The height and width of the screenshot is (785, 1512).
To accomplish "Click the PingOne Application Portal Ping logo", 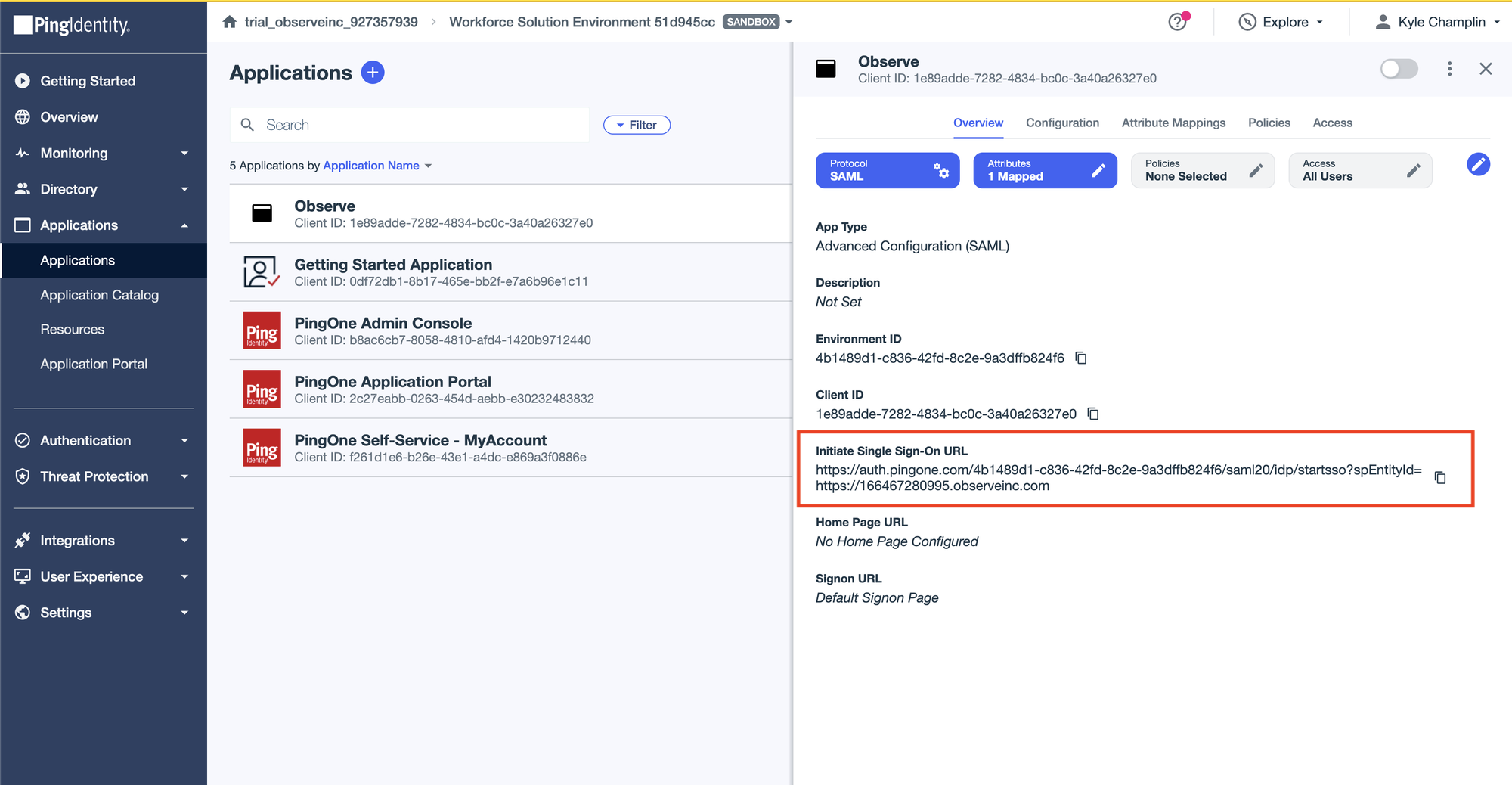I will 262,389.
